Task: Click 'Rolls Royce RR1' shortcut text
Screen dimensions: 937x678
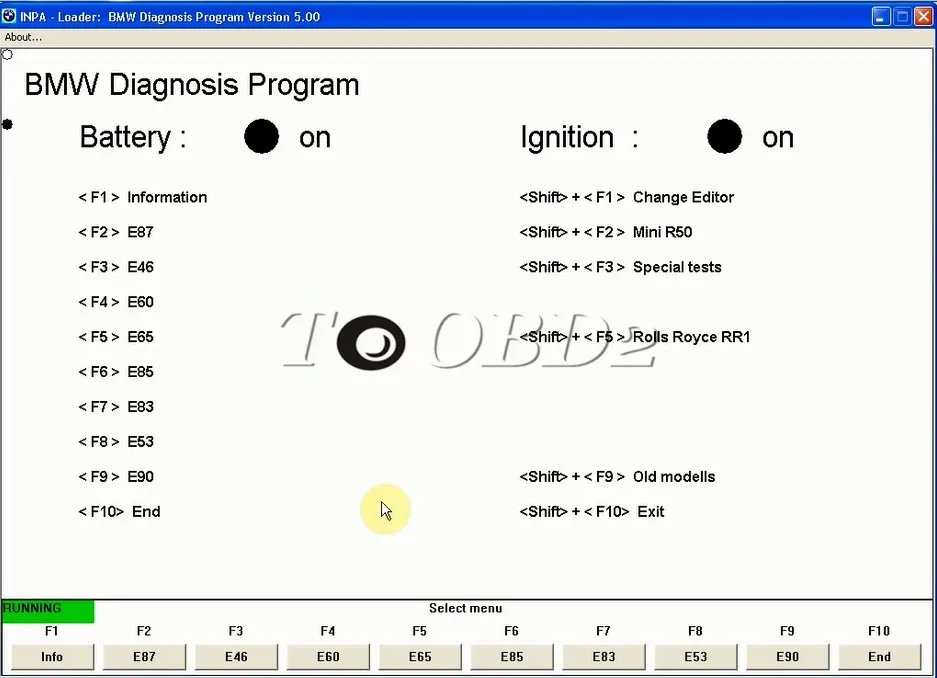Action: 691,337
